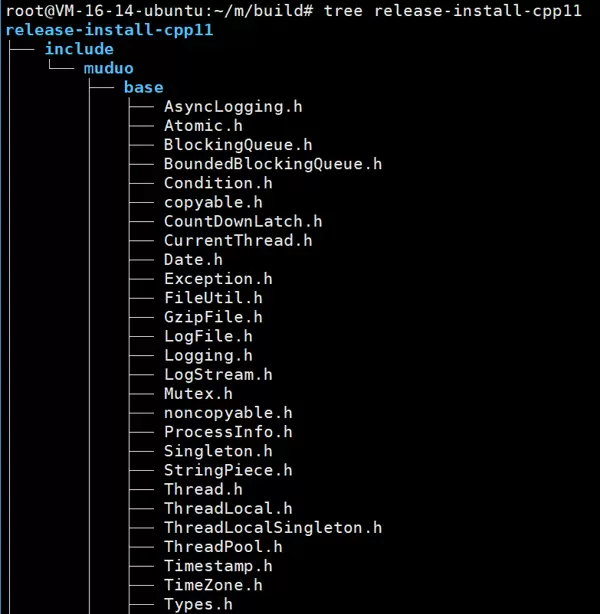Select the include directory entry

(x=79, y=49)
